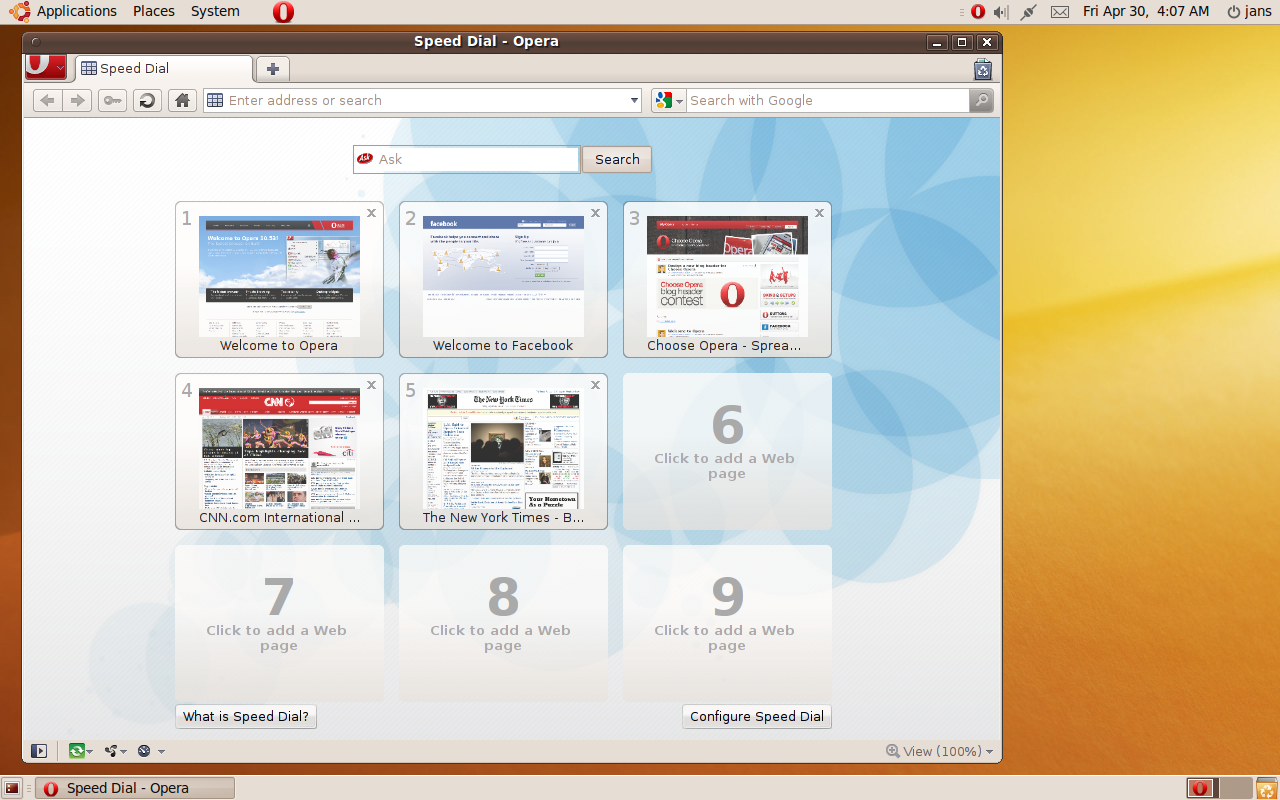Click the Ask search input field

point(466,159)
